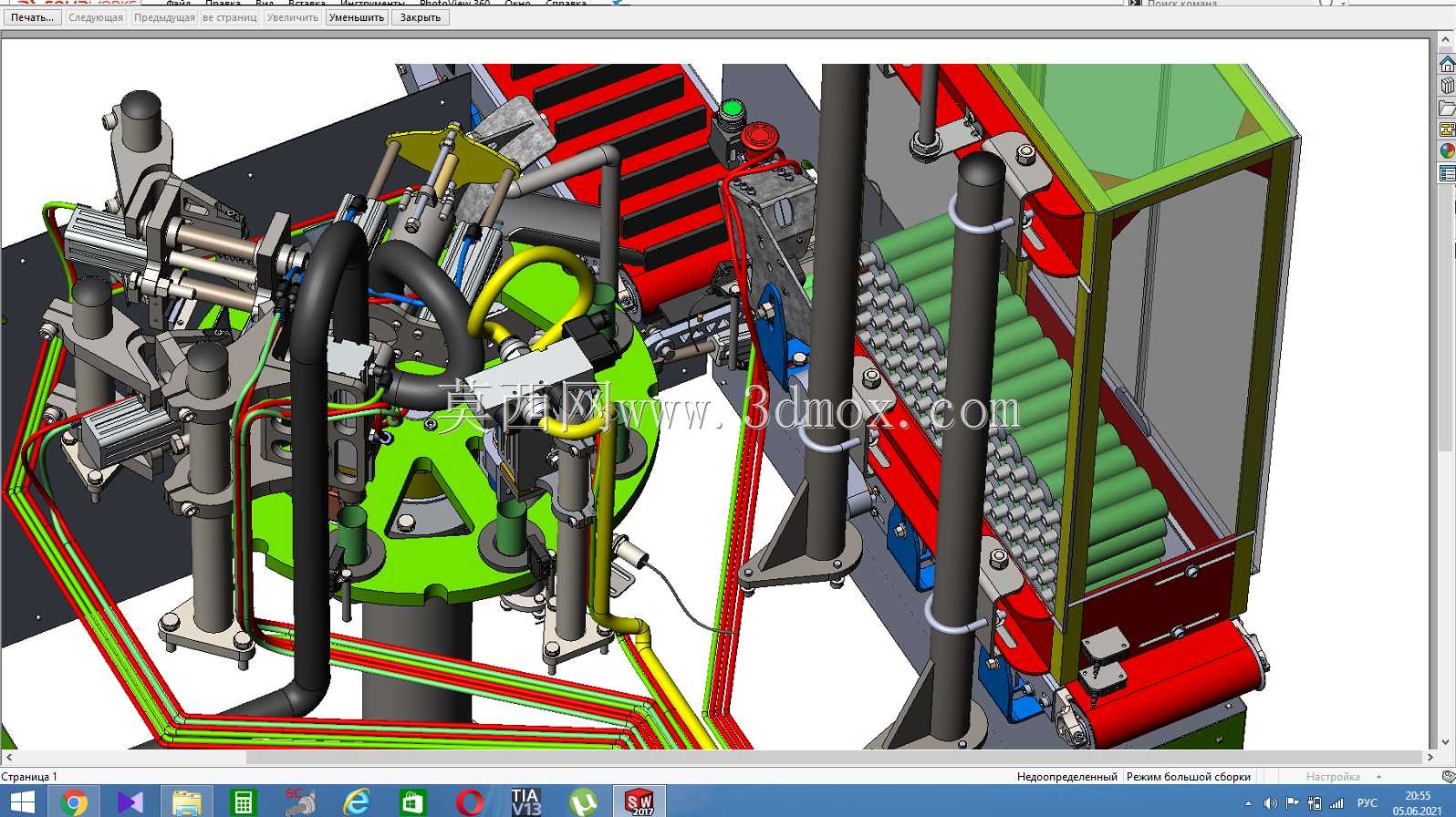
Task: Open the taskbar clock showing 20:55
Action: click(x=1417, y=802)
